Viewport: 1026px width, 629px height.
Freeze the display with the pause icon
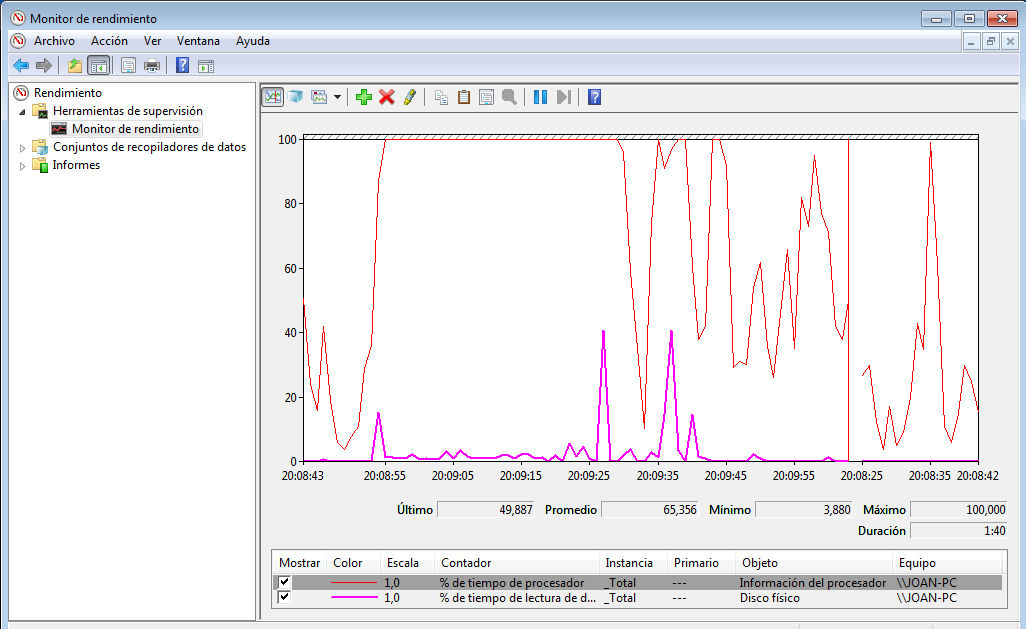pyautogui.click(x=540, y=97)
